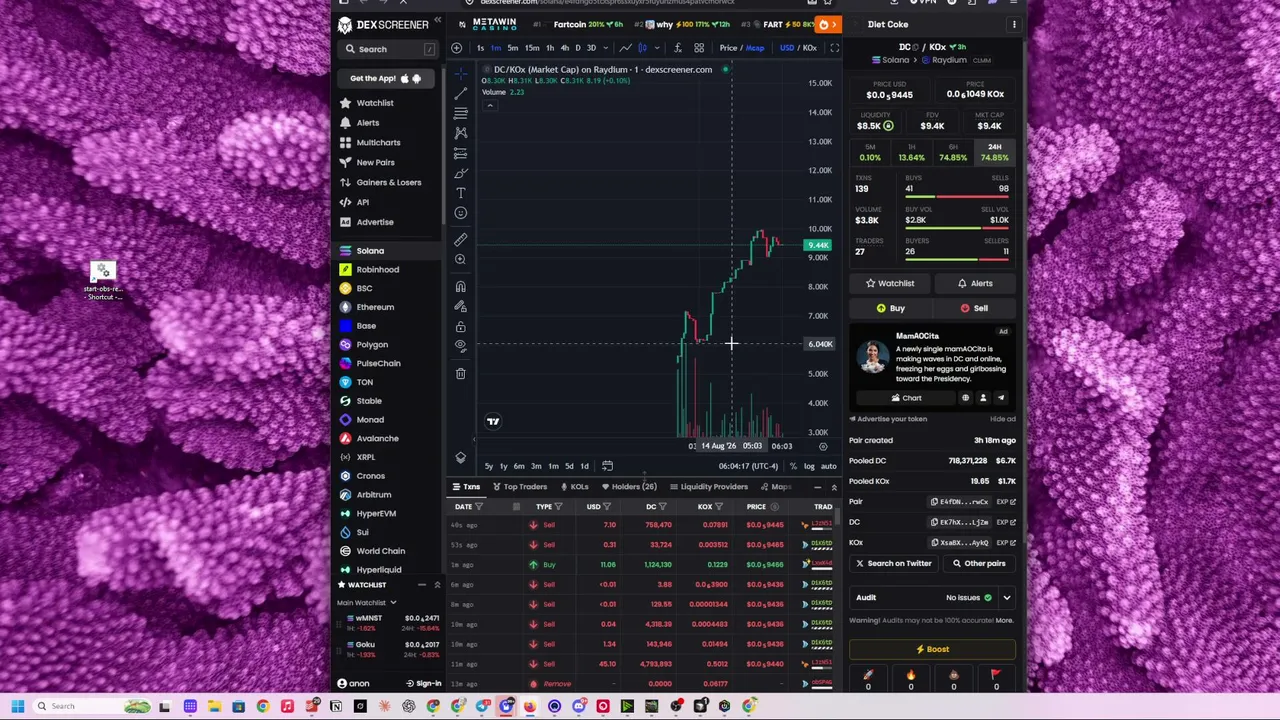Click the magnet mode icon
This screenshot has width=1280, height=720.
pos(460,287)
